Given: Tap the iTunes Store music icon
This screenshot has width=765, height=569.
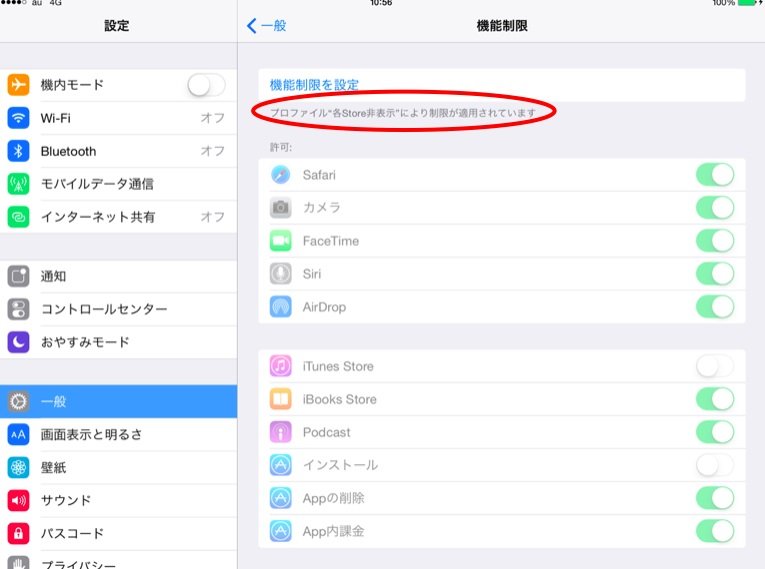Looking at the screenshot, I should coord(281,366).
